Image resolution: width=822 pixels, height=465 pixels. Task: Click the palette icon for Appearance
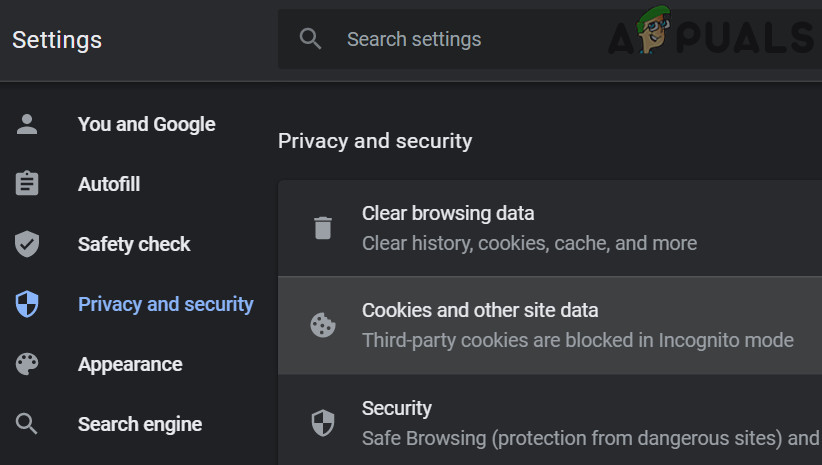[27, 364]
